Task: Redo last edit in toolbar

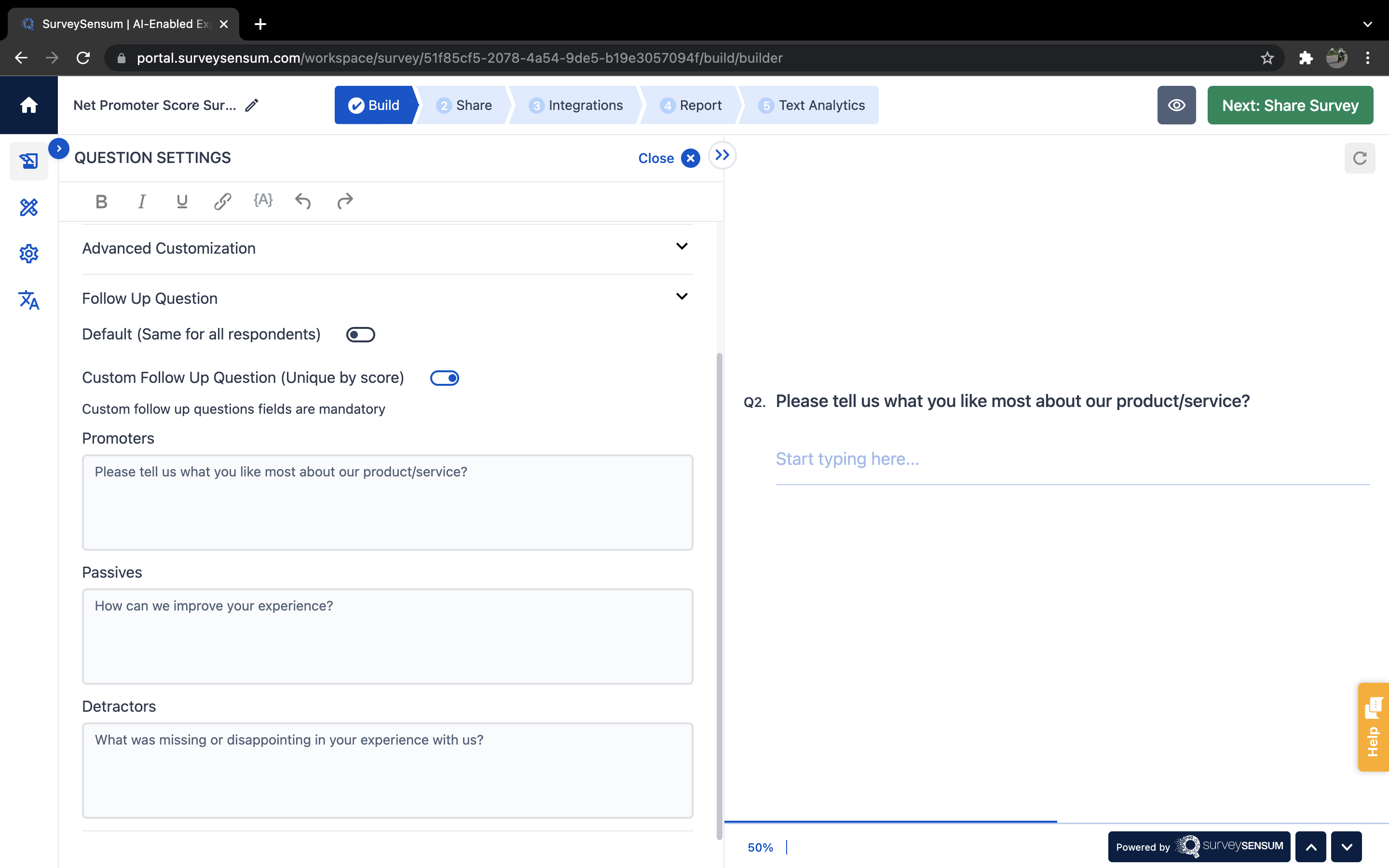Action: point(345,202)
